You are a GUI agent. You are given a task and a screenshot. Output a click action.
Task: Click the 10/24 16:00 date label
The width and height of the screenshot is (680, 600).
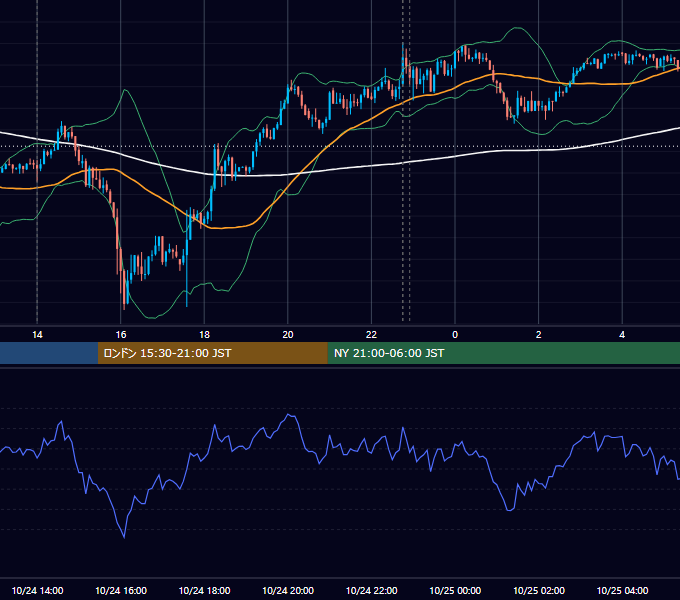tap(121, 590)
